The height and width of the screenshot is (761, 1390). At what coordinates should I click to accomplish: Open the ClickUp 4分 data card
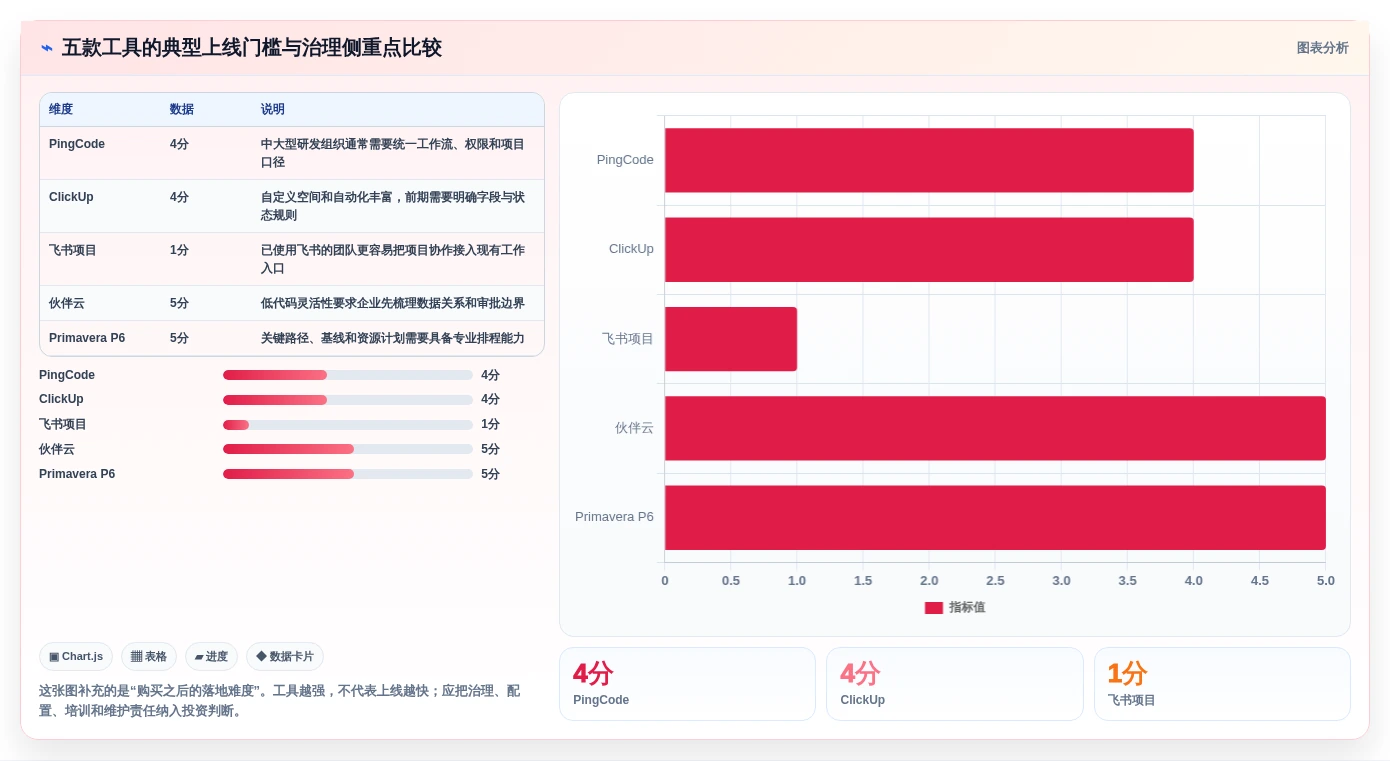point(955,684)
